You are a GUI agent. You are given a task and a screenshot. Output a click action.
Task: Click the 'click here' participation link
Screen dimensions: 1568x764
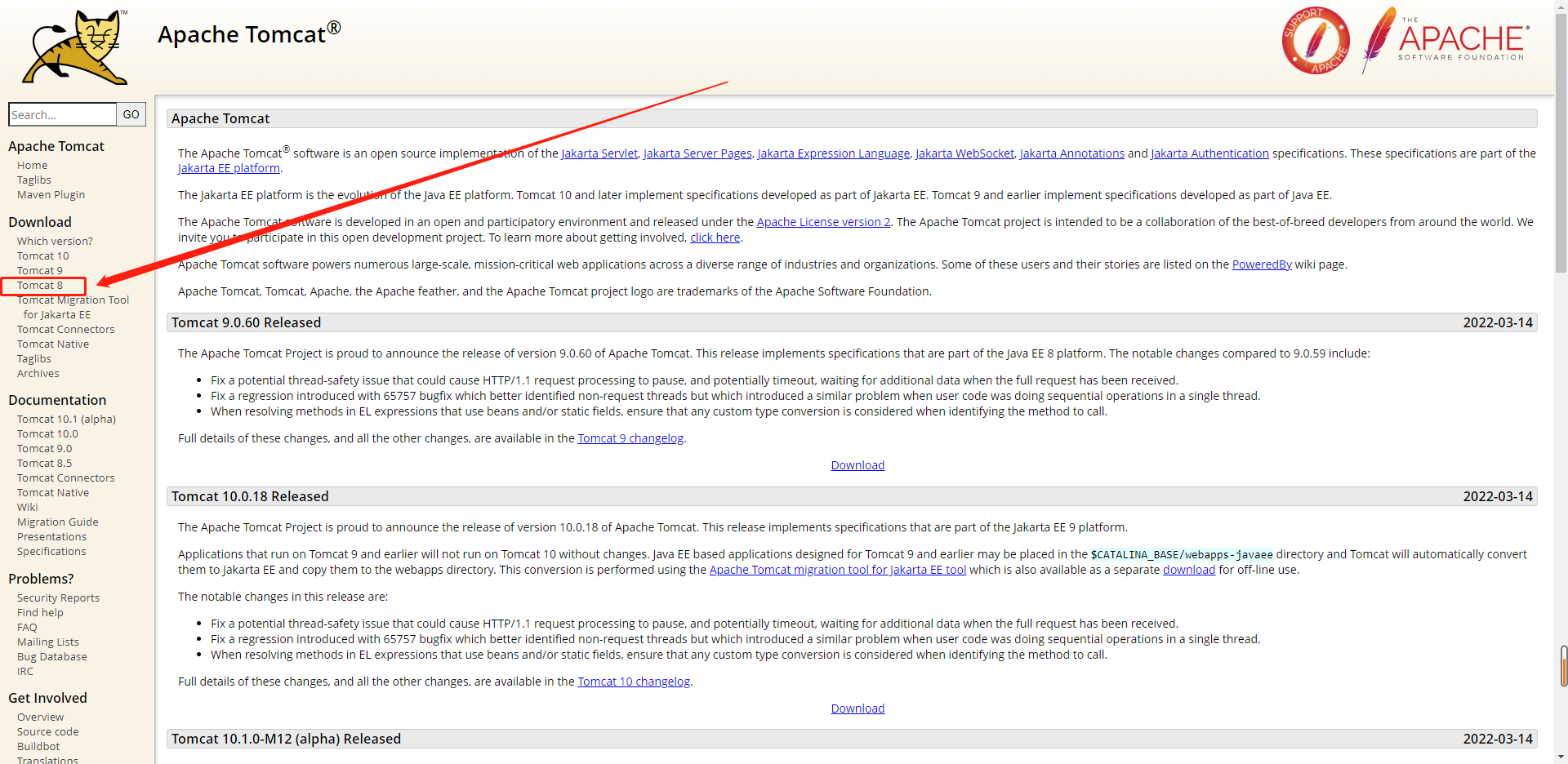click(715, 238)
